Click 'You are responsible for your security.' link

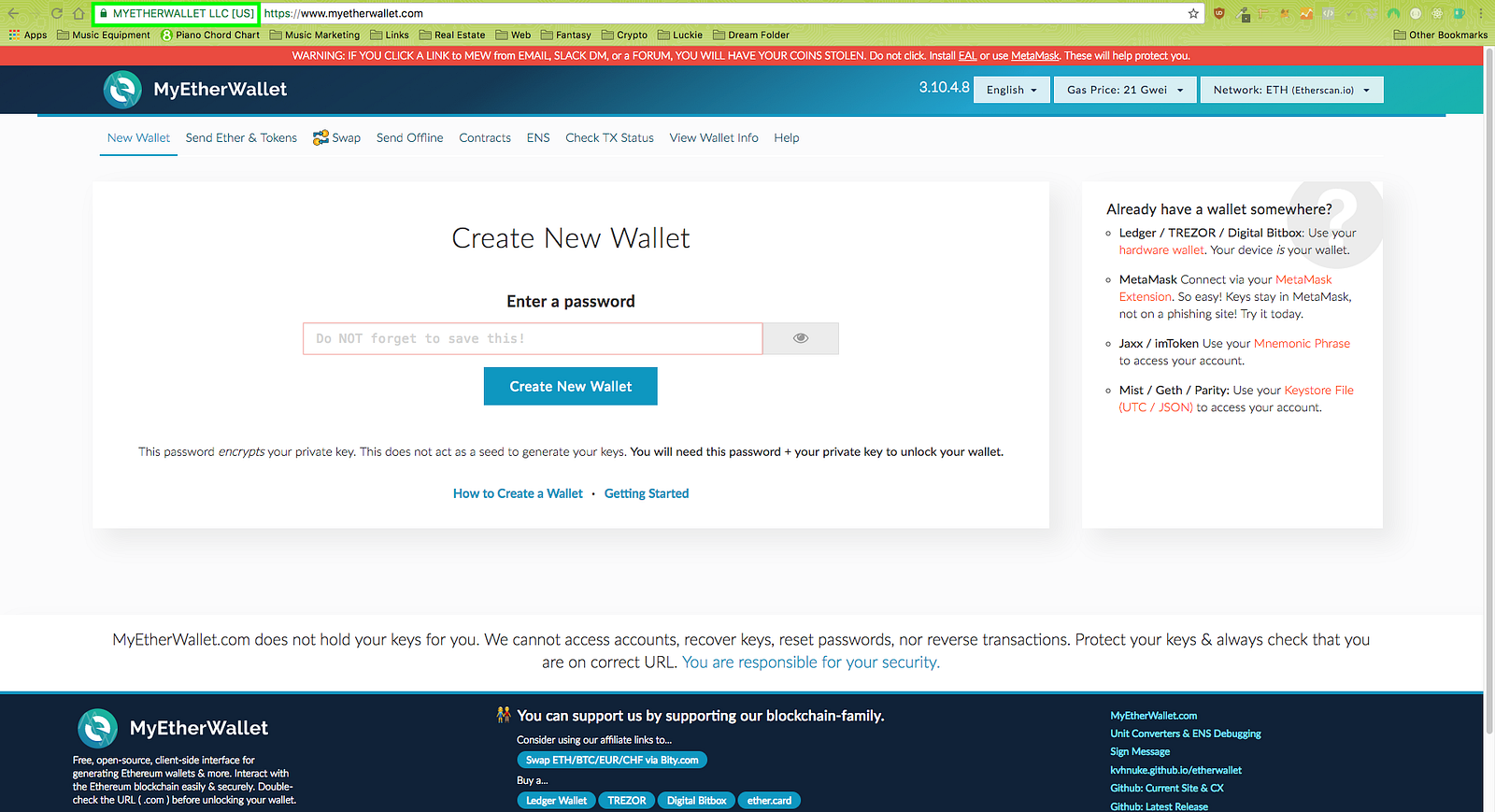pyautogui.click(x=811, y=662)
